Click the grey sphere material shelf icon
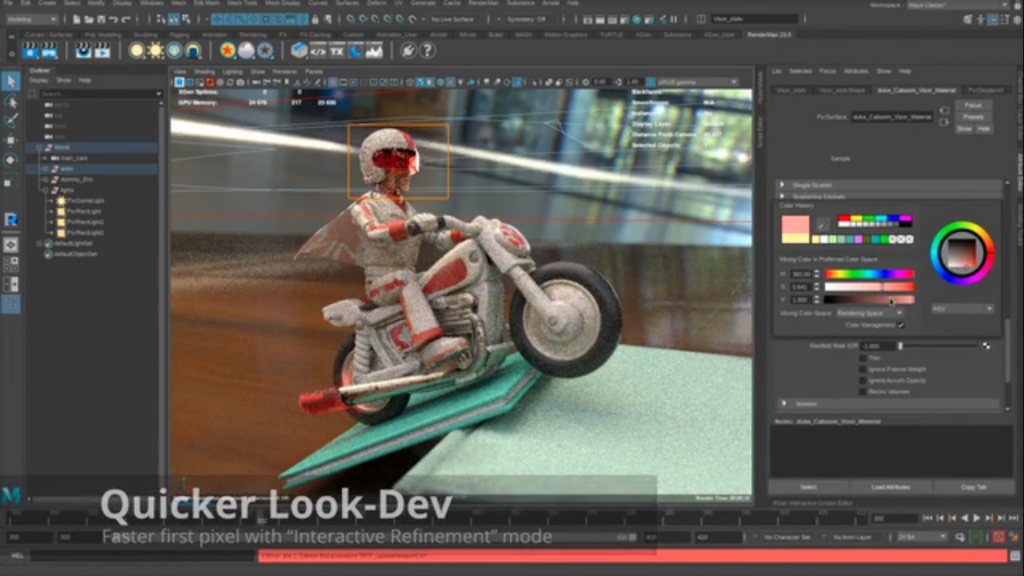1024x576 pixels. 246,50
